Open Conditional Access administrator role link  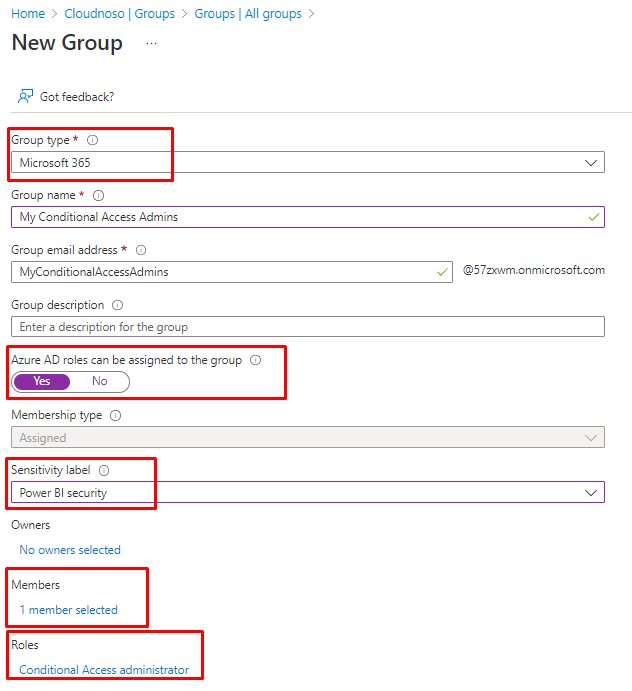[x=104, y=670]
